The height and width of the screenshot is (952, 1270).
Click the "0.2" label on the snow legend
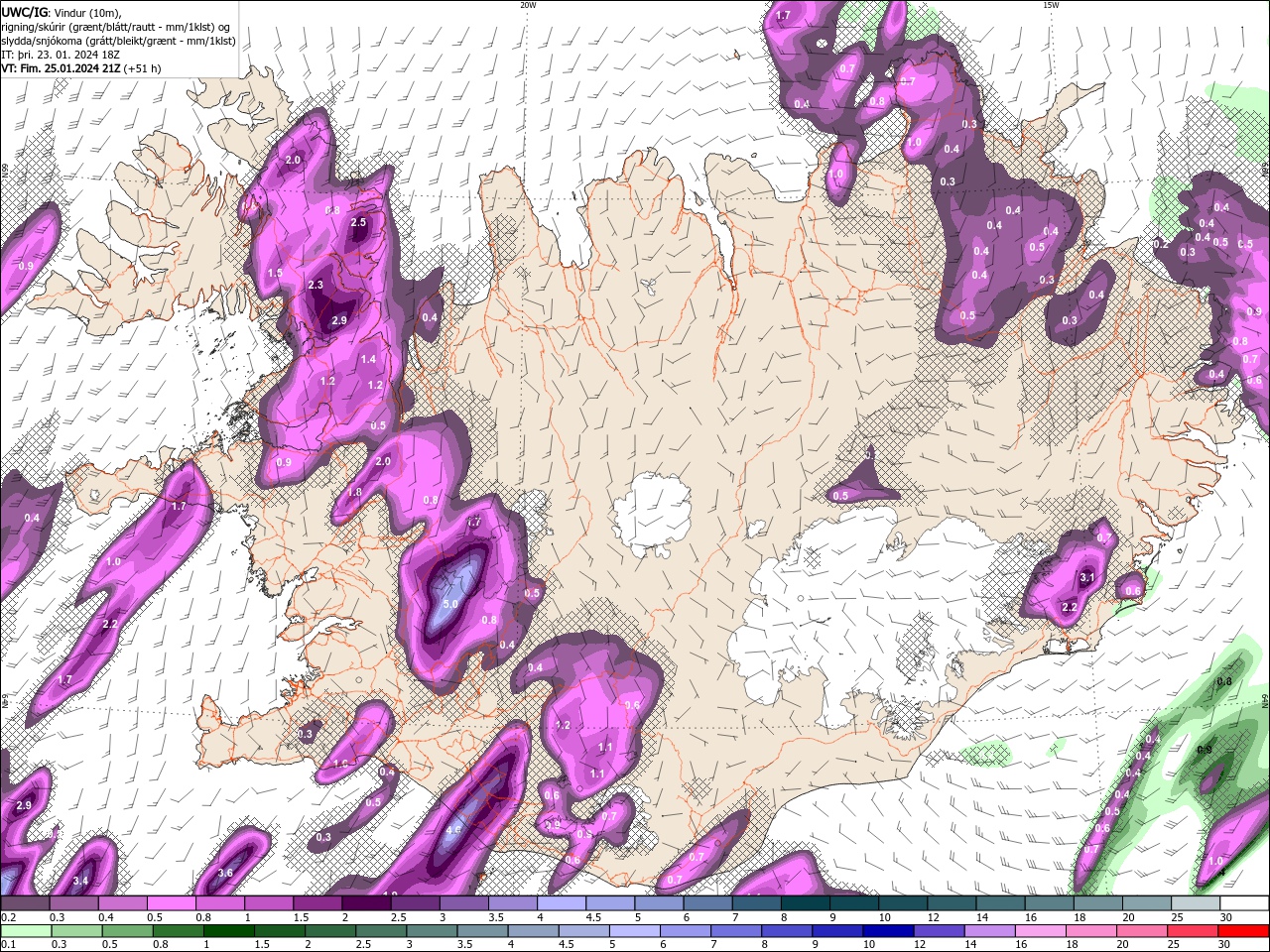point(8,917)
